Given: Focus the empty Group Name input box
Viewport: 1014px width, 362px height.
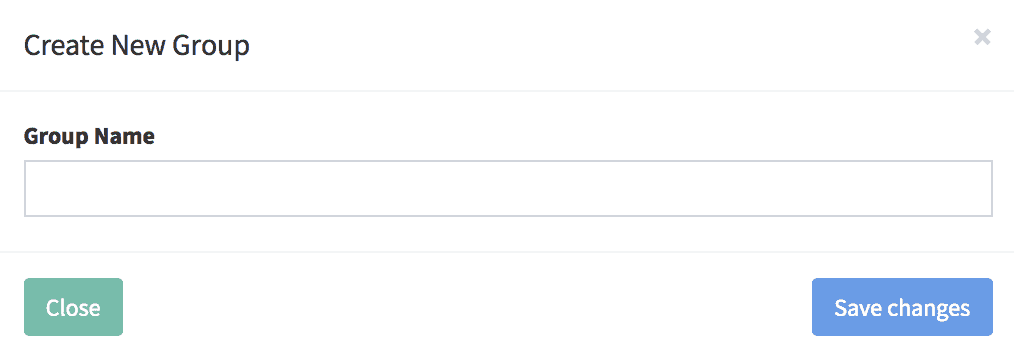Looking at the screenshot, I should click(x=508, y=188).
